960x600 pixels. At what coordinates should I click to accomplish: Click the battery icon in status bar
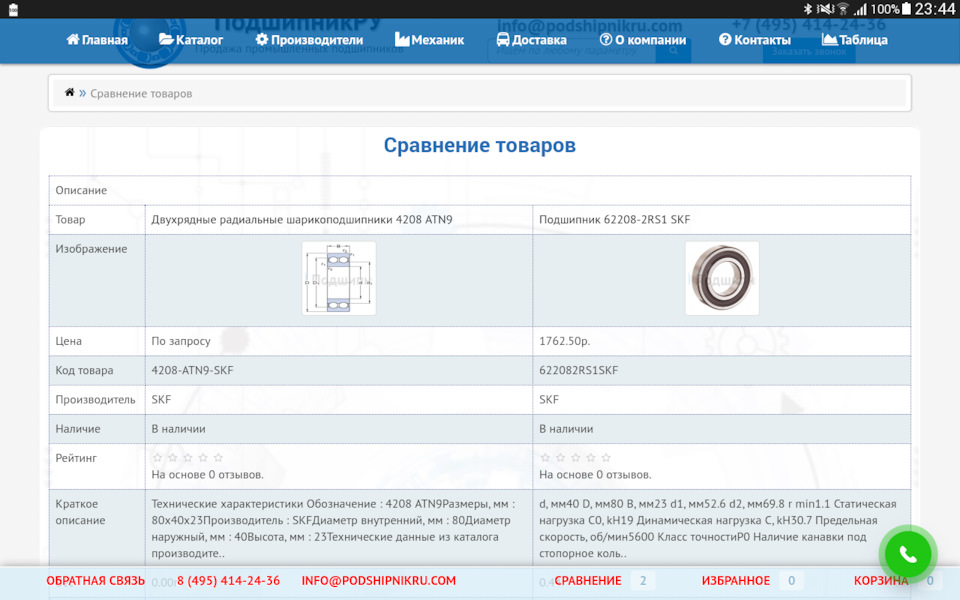(907, 9)
